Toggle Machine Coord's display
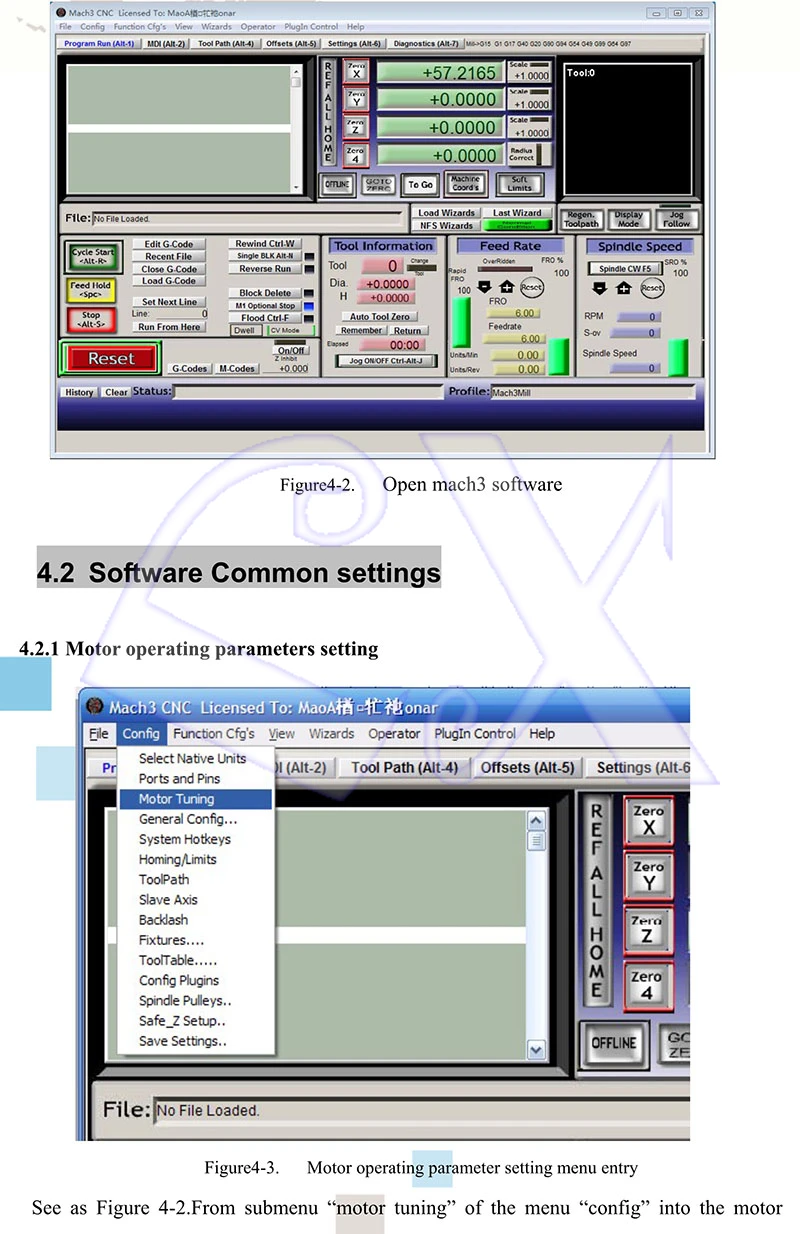 [465, 185]
